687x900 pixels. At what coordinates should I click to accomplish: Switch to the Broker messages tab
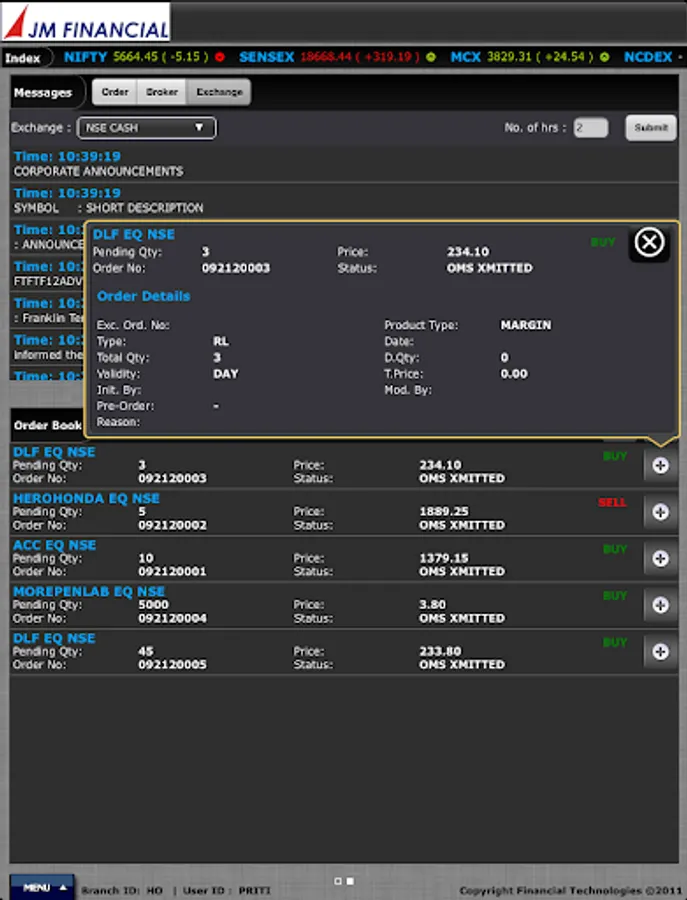click(162, 92)
